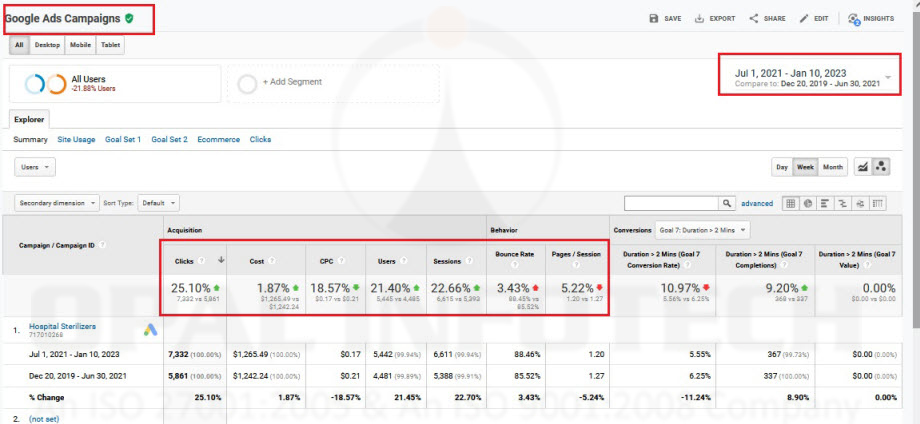
Task: Click help icon next to Sessions
Action: (469, 261)
